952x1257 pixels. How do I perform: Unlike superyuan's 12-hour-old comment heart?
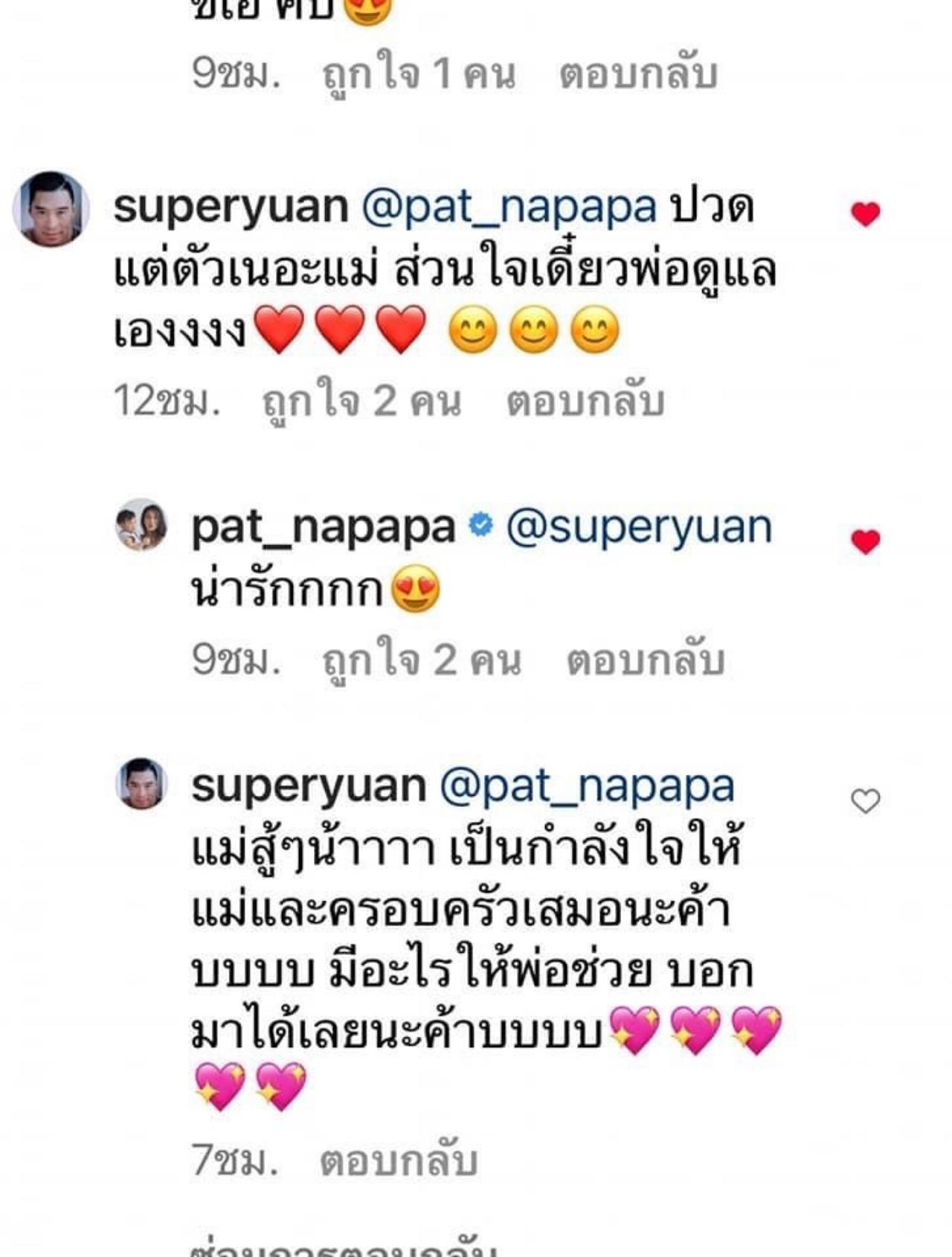tap(865, 214)
